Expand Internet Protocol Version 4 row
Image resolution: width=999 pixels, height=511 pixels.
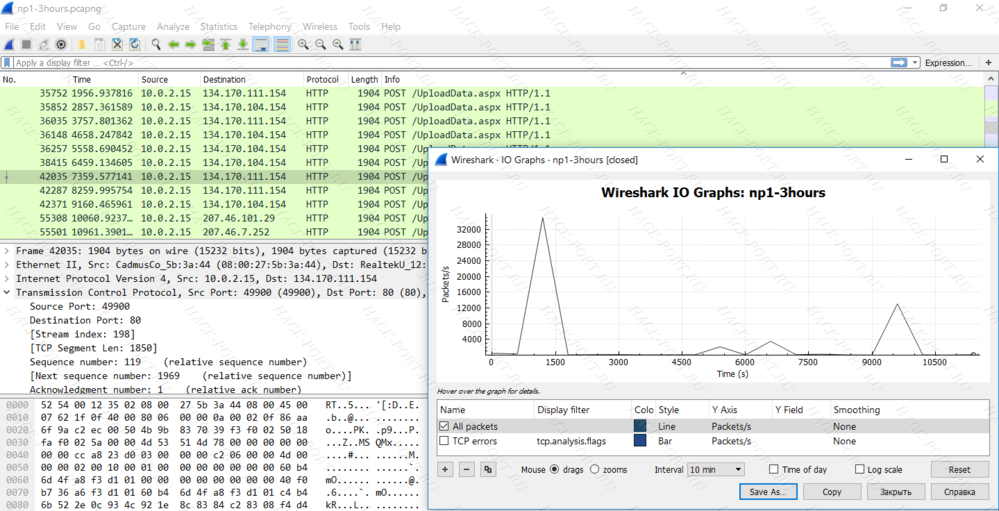point(6,279)
